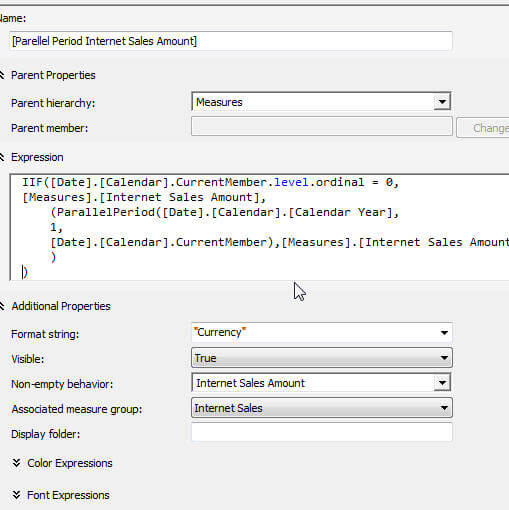Open the Format string dropdown arrow
The image size is (509, 510).
point(444,333)
